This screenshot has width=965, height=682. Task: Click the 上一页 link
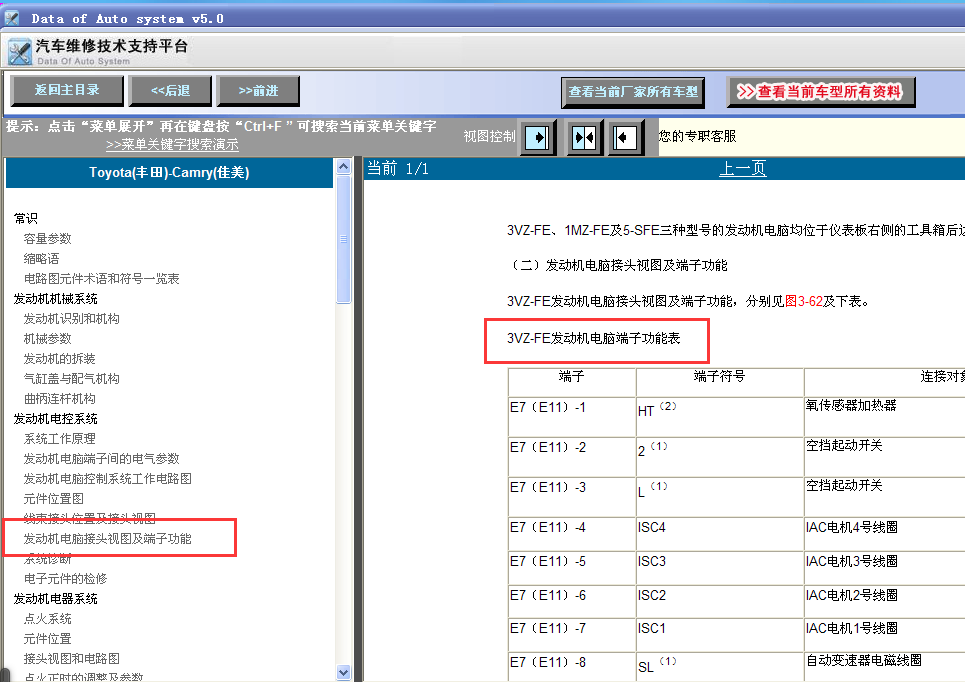click(743, 169)
